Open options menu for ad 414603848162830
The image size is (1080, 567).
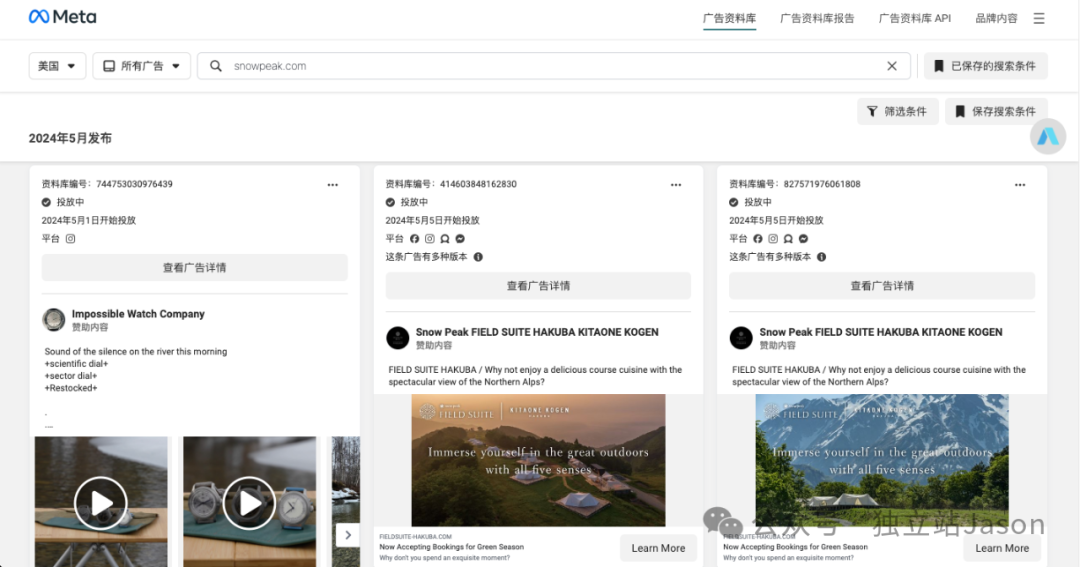click(676, 185)
